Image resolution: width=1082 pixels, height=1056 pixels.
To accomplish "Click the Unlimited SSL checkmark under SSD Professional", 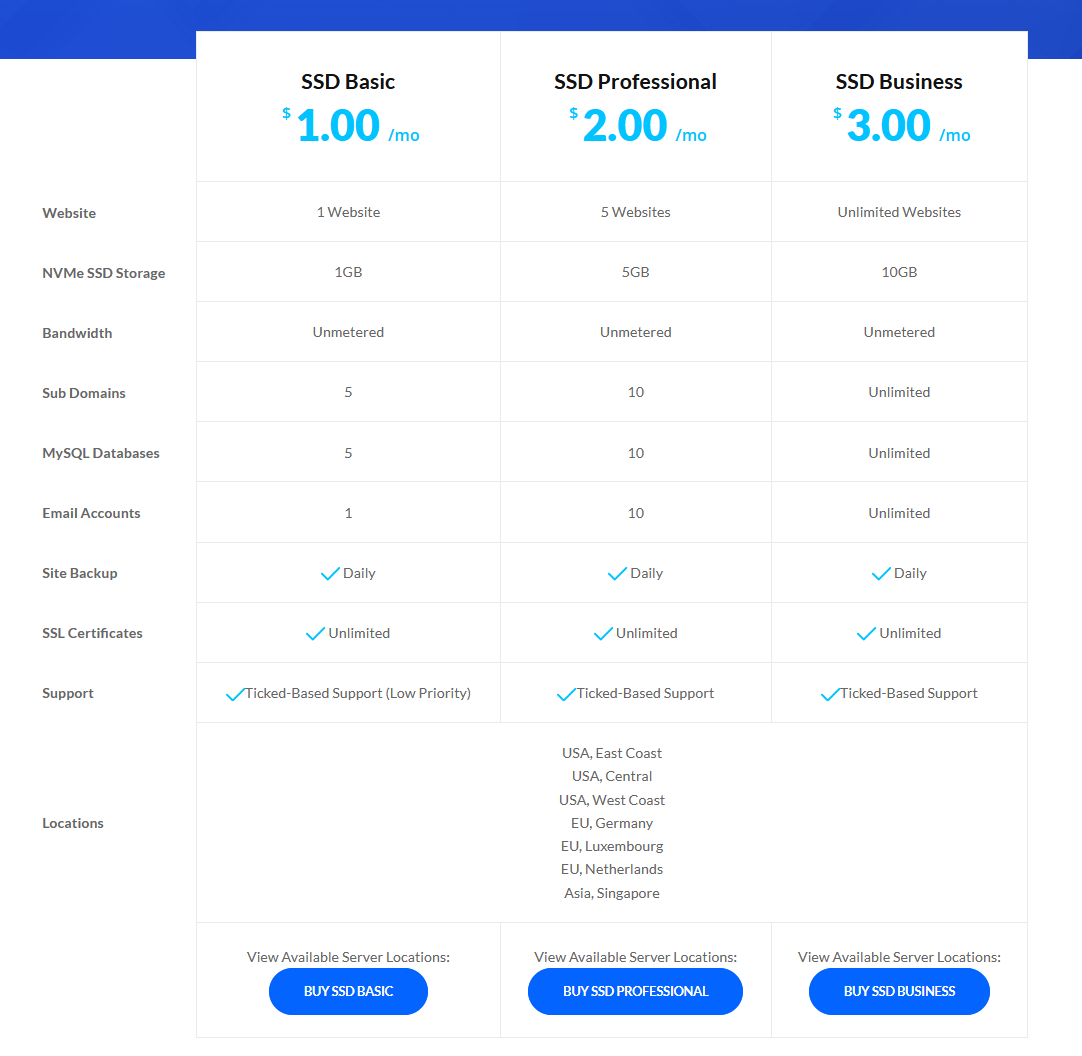I will pyautogui.click(x=603, y=633).
